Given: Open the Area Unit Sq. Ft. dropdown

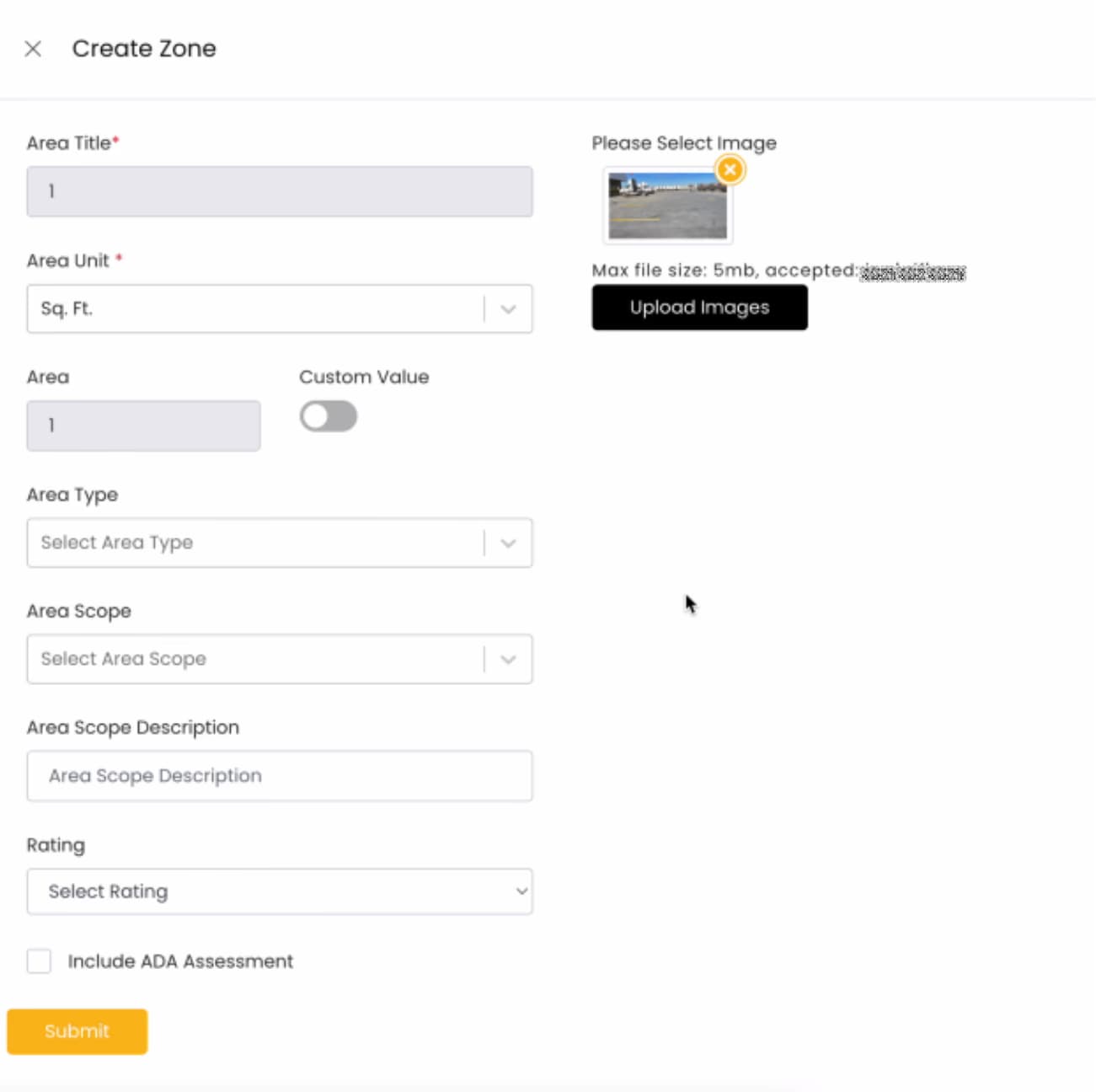Looking at the screenshot, I should (x=280, y=308).
